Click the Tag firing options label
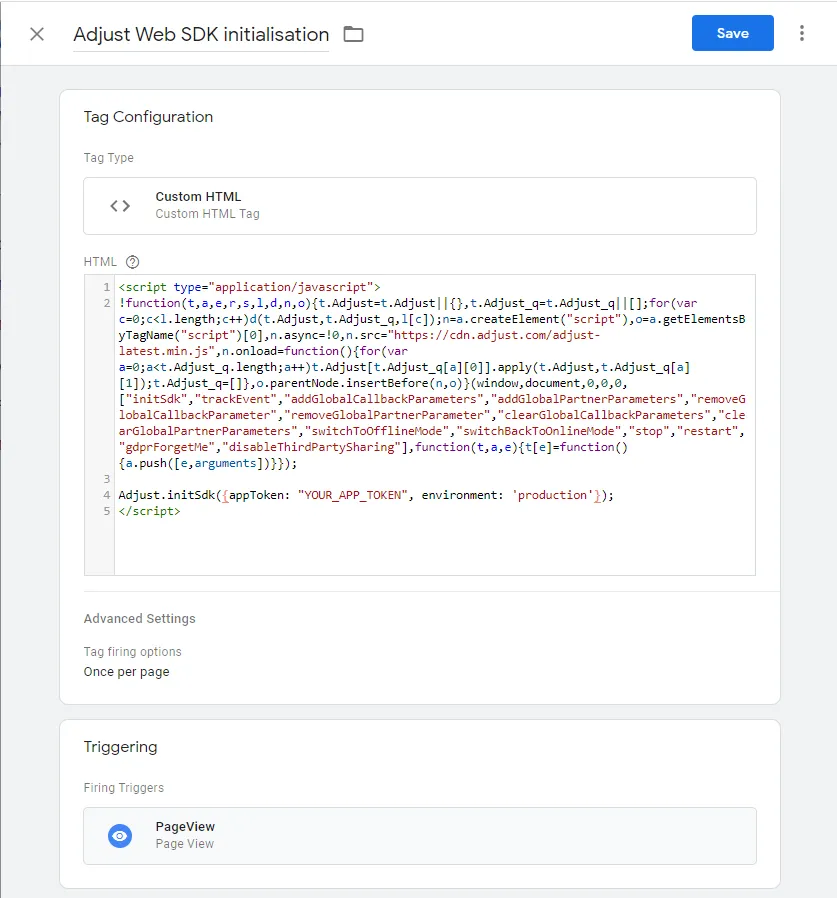This screenshot has height=898, width=837. [x=132, y=652]
